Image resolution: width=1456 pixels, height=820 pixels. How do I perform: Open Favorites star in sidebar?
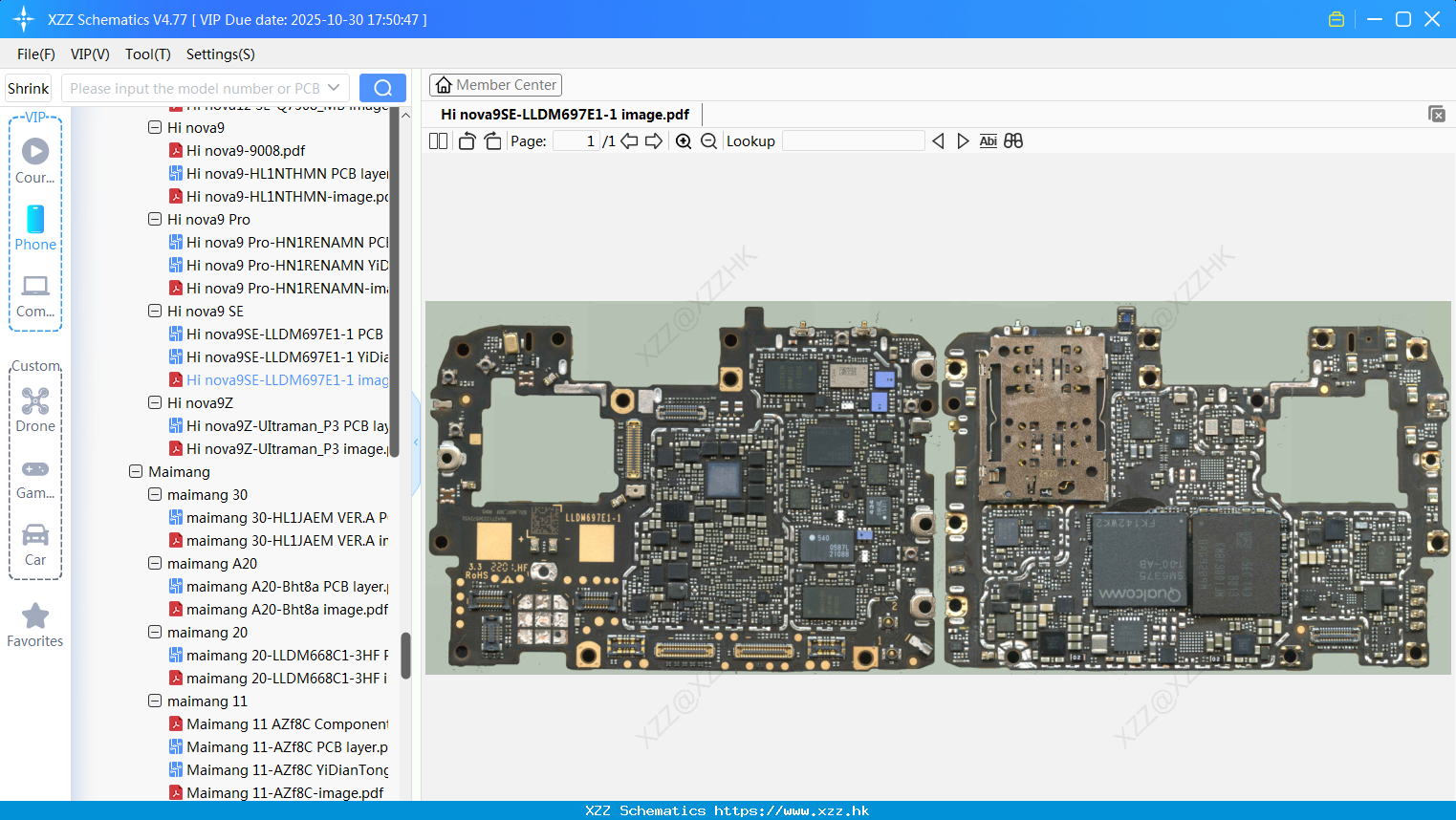[35, 626]
